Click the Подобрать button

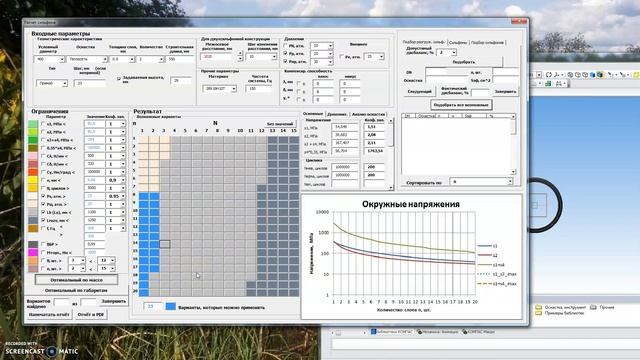(464, 62)
